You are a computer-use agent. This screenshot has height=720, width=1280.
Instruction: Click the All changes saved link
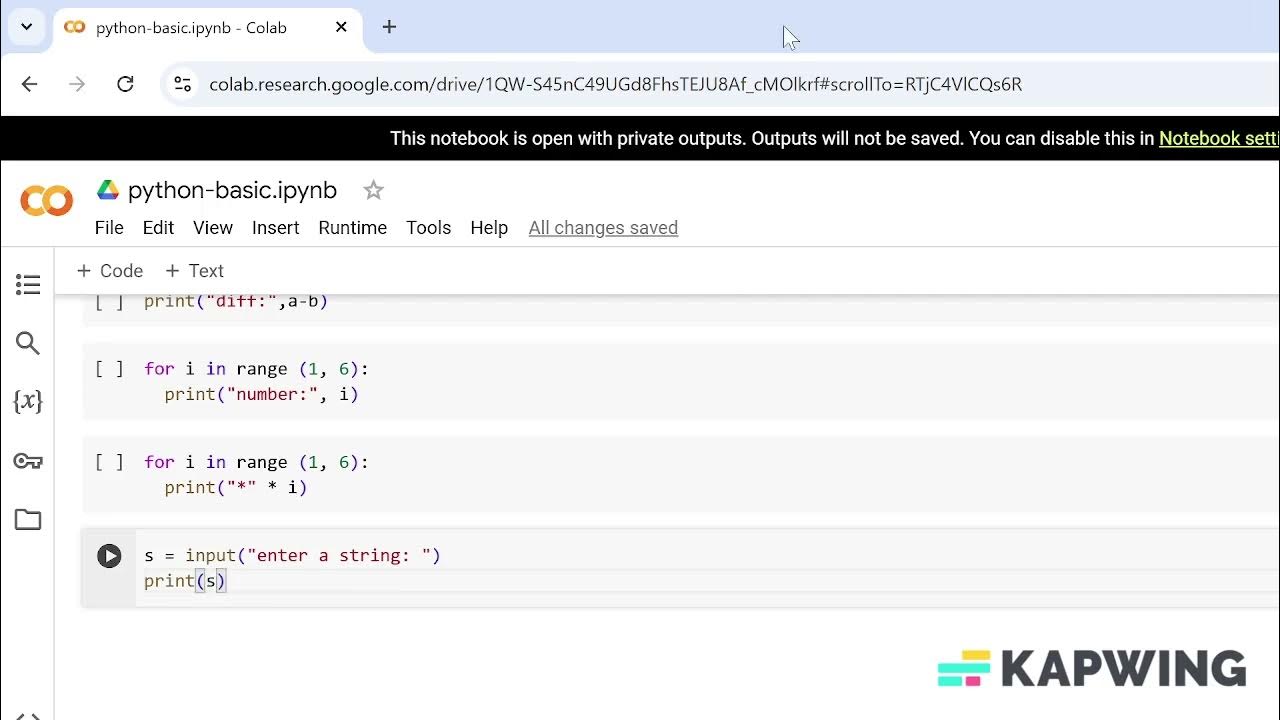tap(603, 228)
